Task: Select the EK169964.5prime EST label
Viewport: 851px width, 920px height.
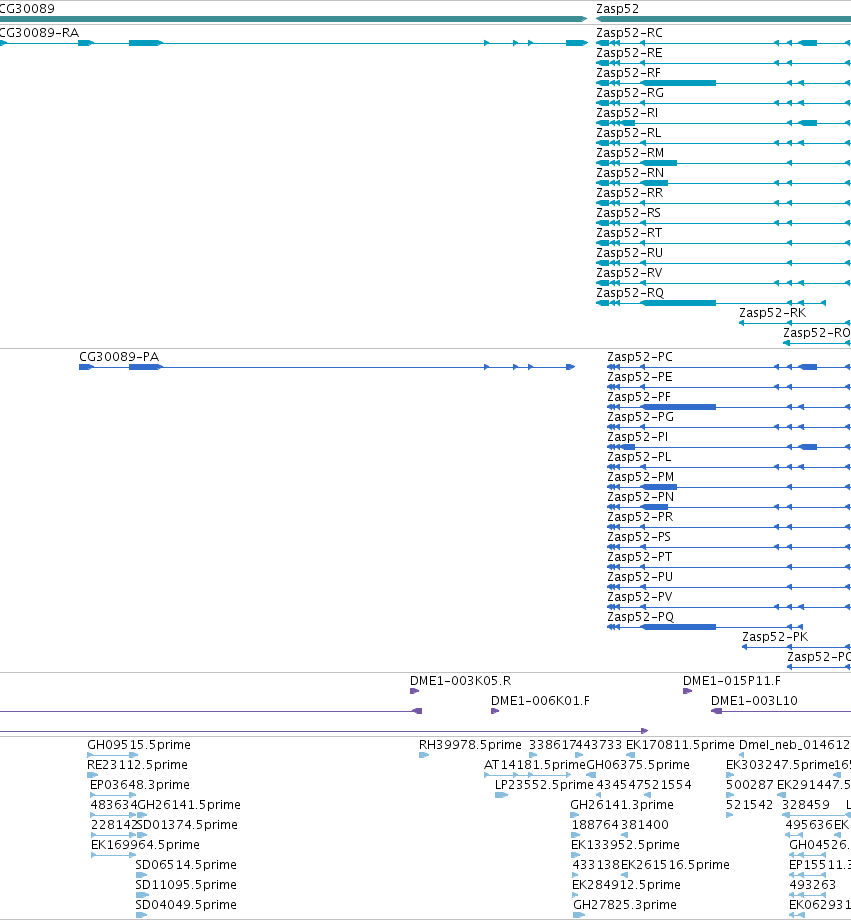Action: click(145, 845)
